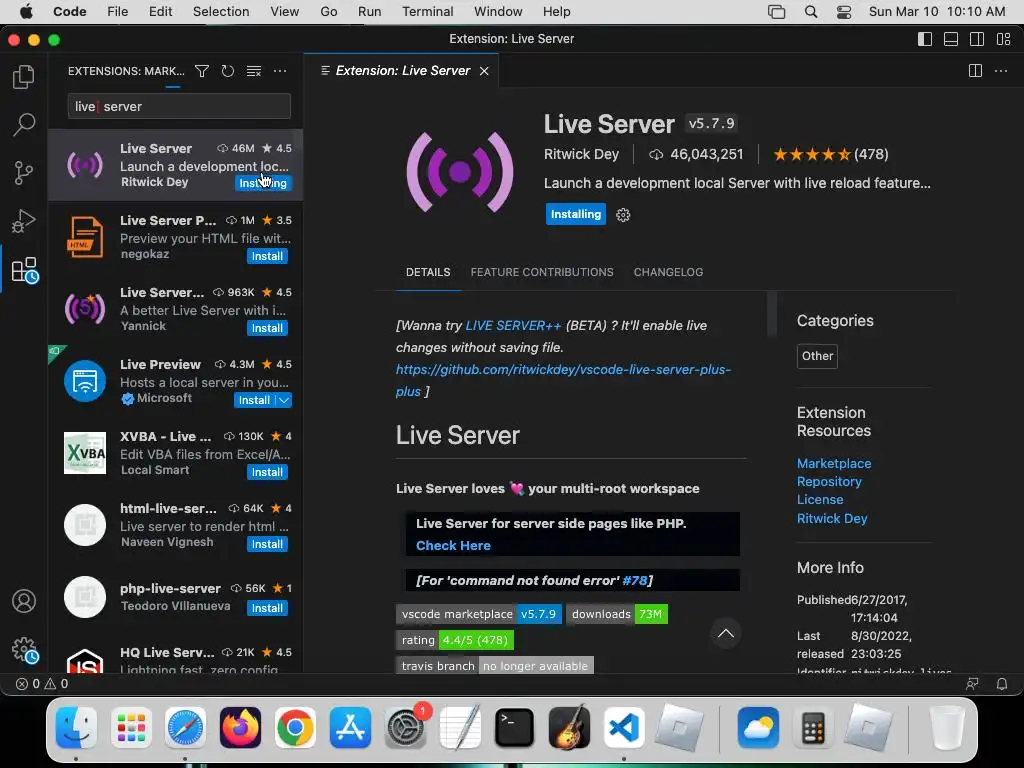
Task: Clear extensions search results
Action: pyautogui.click(x=253, y=71)
